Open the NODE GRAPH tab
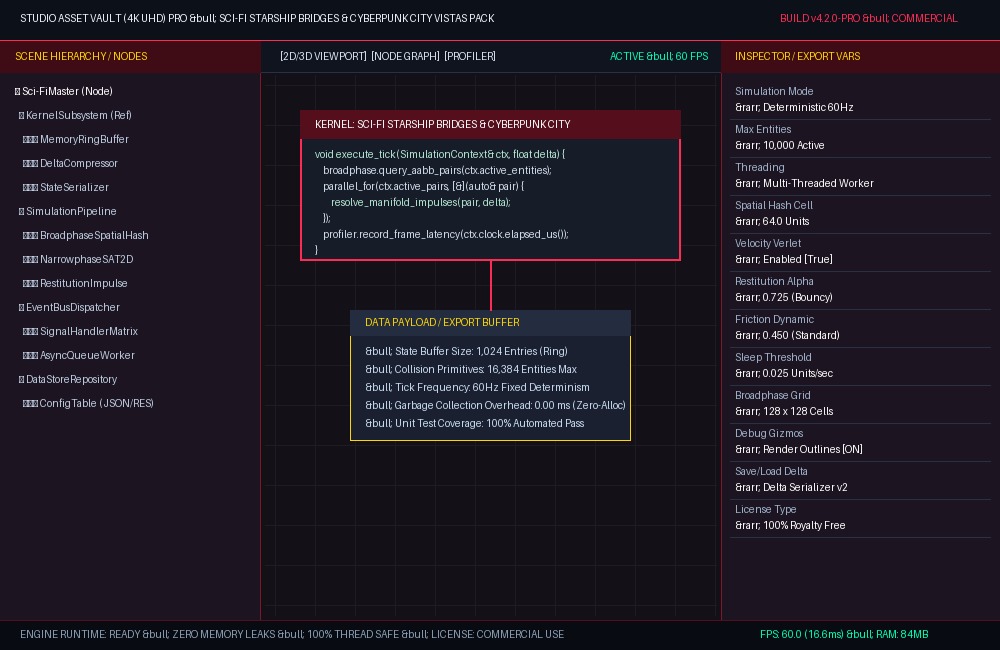 [x=406, y=56]
